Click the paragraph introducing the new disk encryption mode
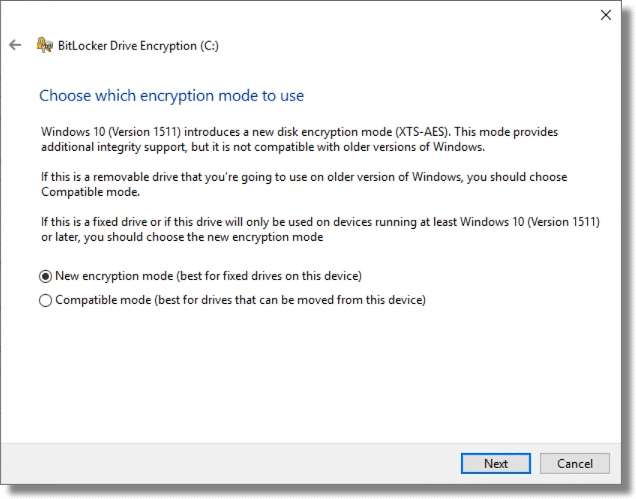Image resolution: width=636 pixels, height=499 pixels. click(300, 140)
